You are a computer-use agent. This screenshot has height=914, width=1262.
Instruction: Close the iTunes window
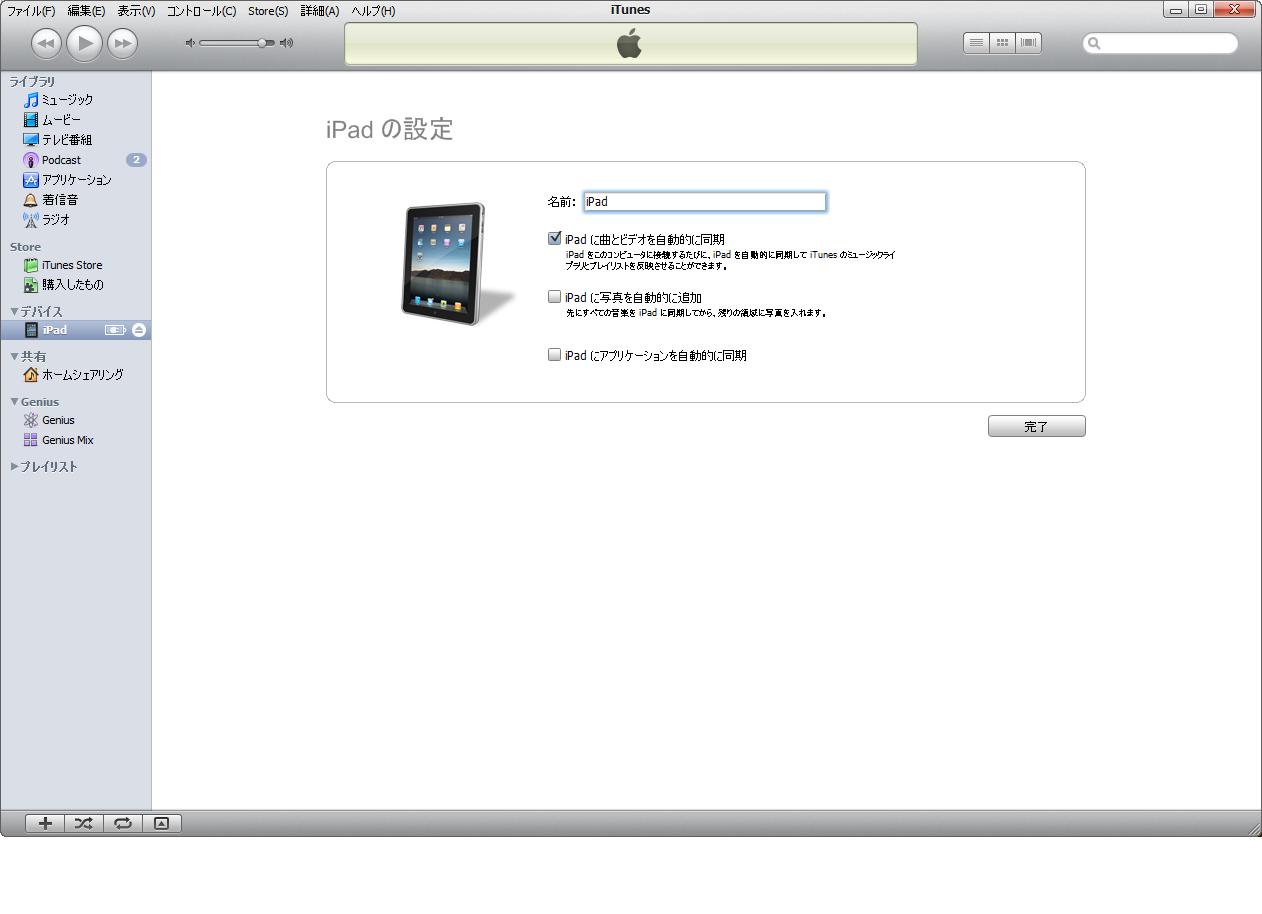(1234, 10)
